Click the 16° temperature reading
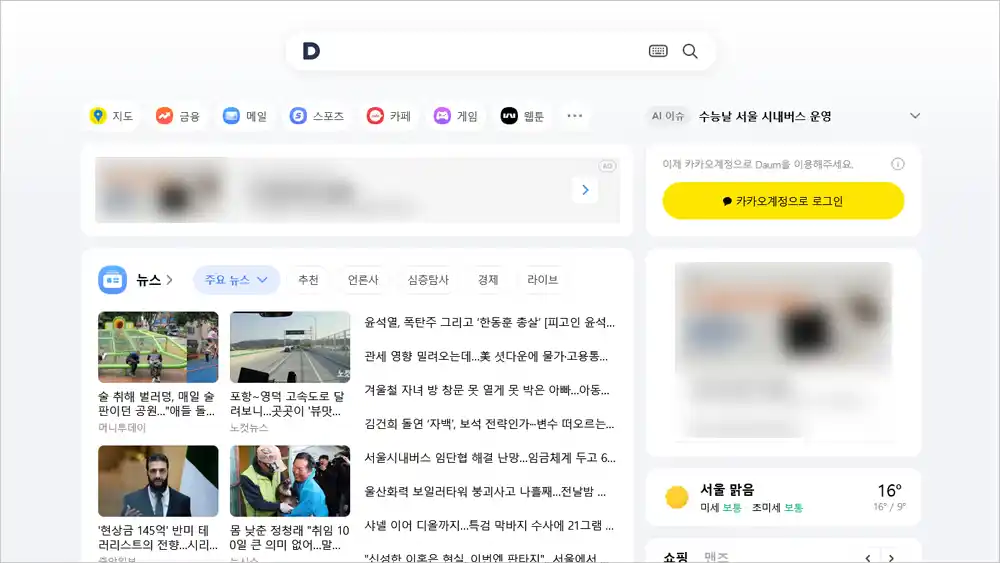Screen dimensions: 1000x563 (x=890, y=490)
